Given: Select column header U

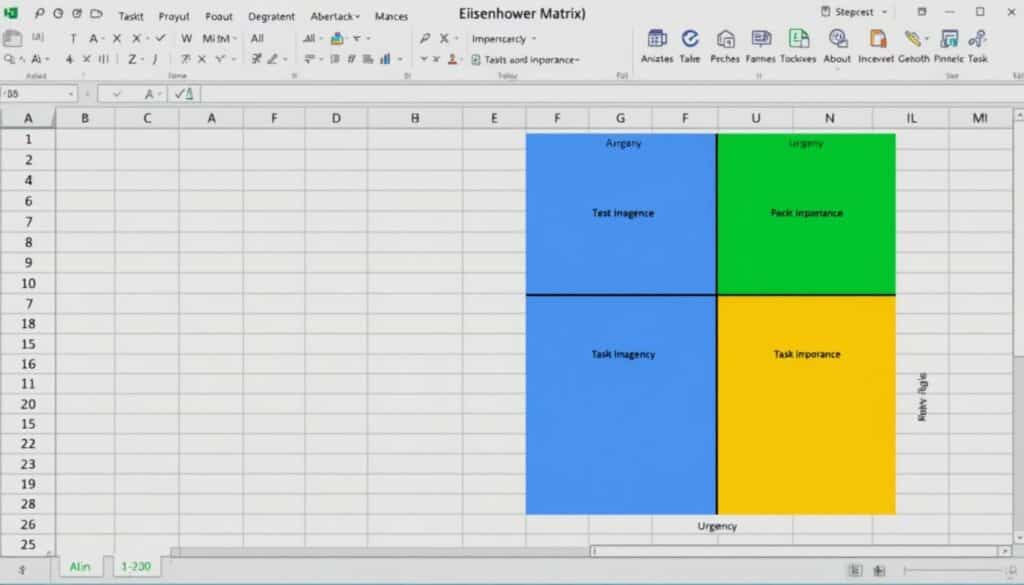Looking at the screenshot, I should [x=755, y=118].
